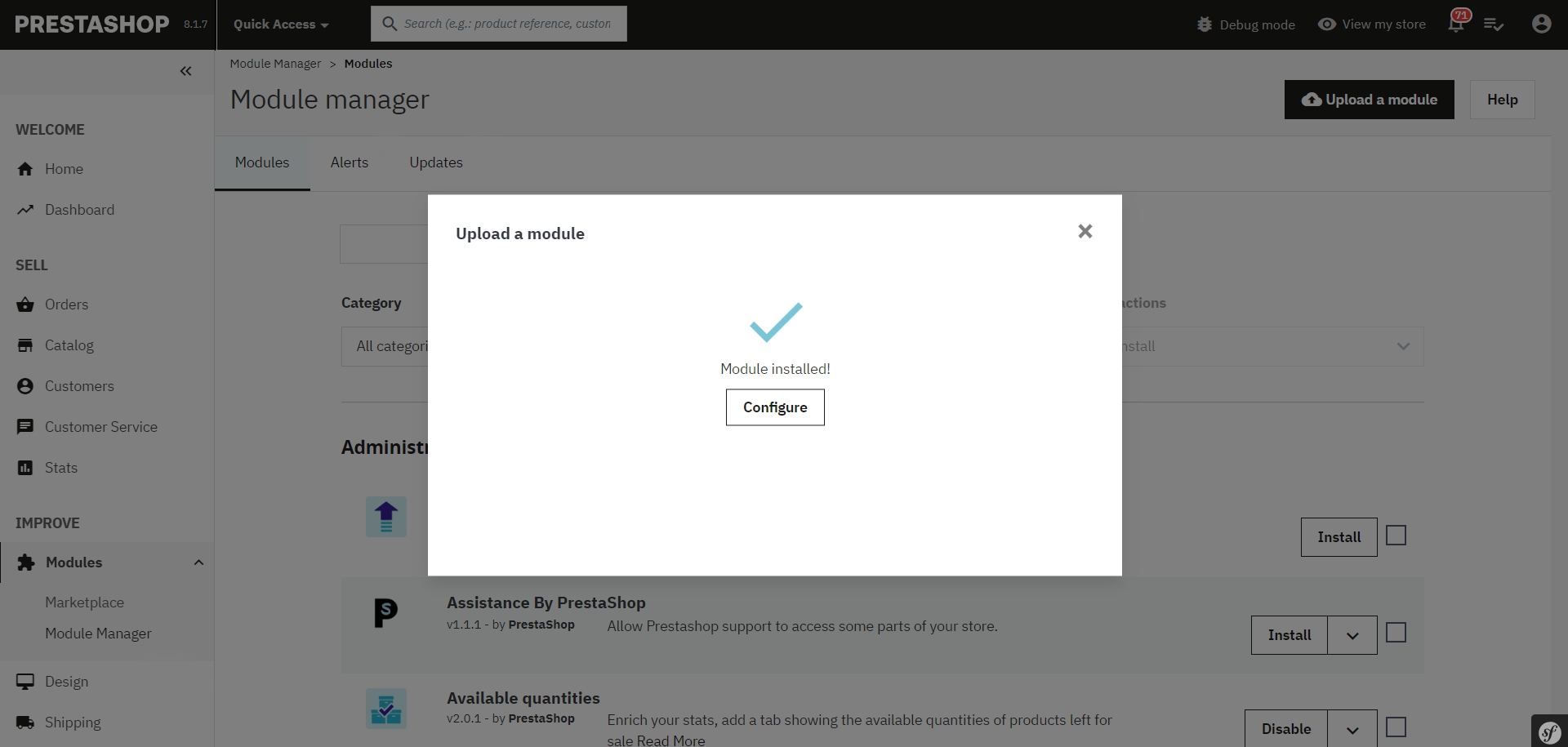The height and width of the screenshot is (747, 1568).
Task: Focus the top search input field
Action: point(506,24)
